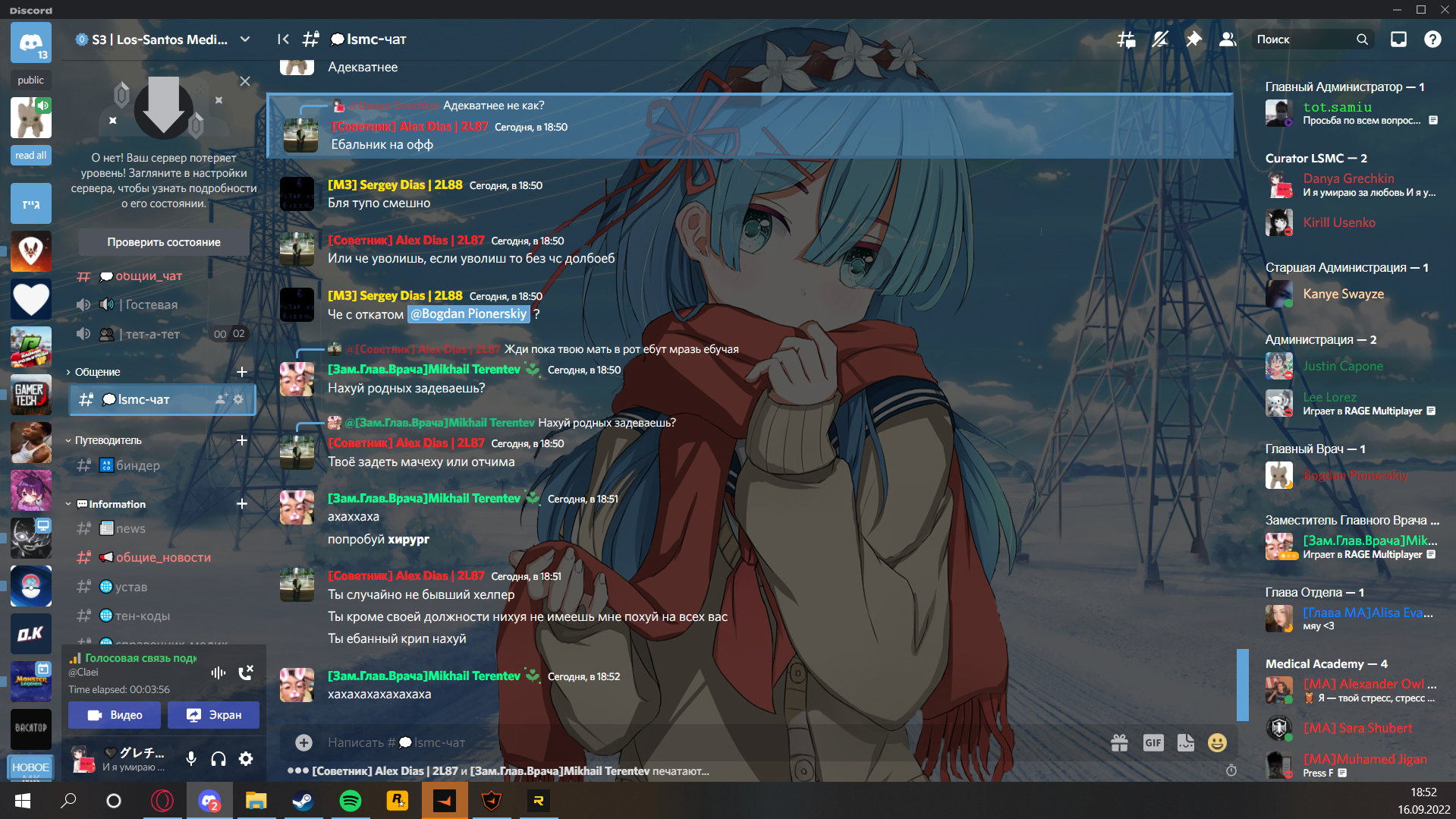This screenshot has width=1456, height=819.
Task: Click the Видео camera button
Action: [x=115, y=715]
